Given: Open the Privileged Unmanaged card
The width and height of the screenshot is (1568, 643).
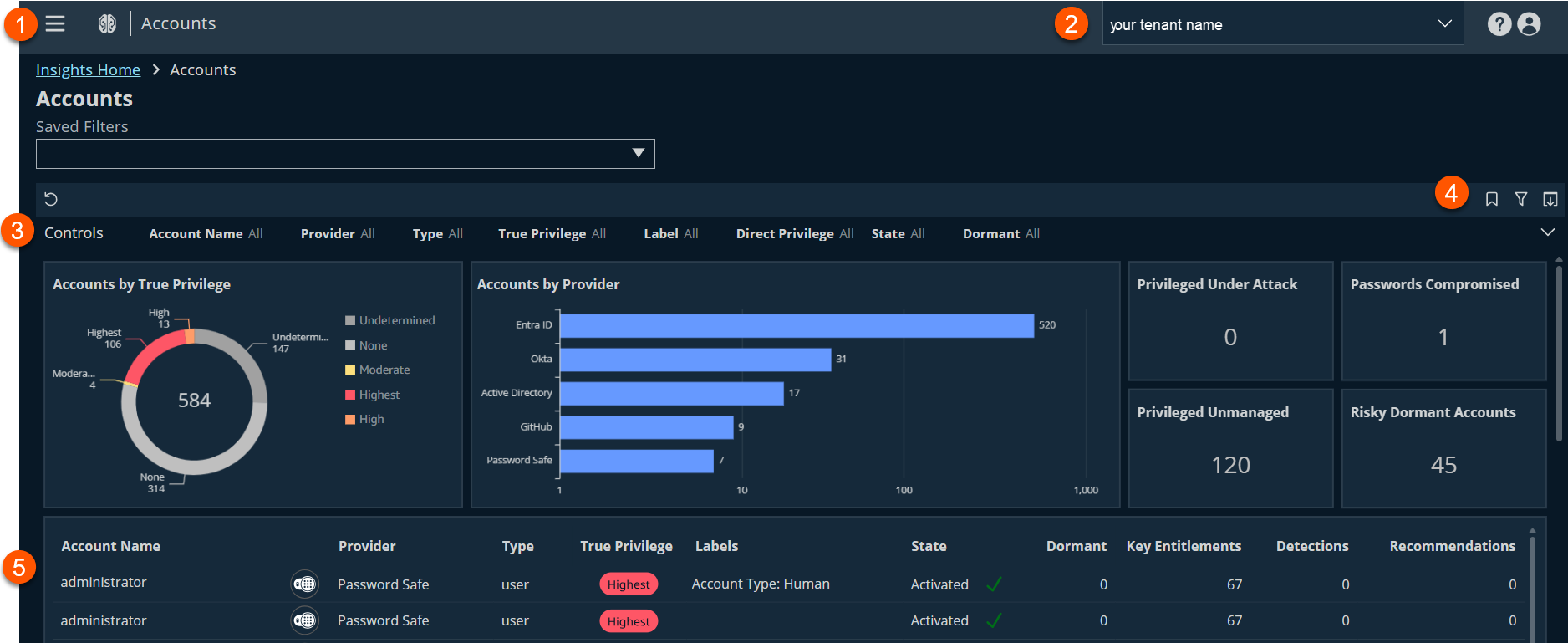Looking at the screenshot, I should coord(1230,448).
